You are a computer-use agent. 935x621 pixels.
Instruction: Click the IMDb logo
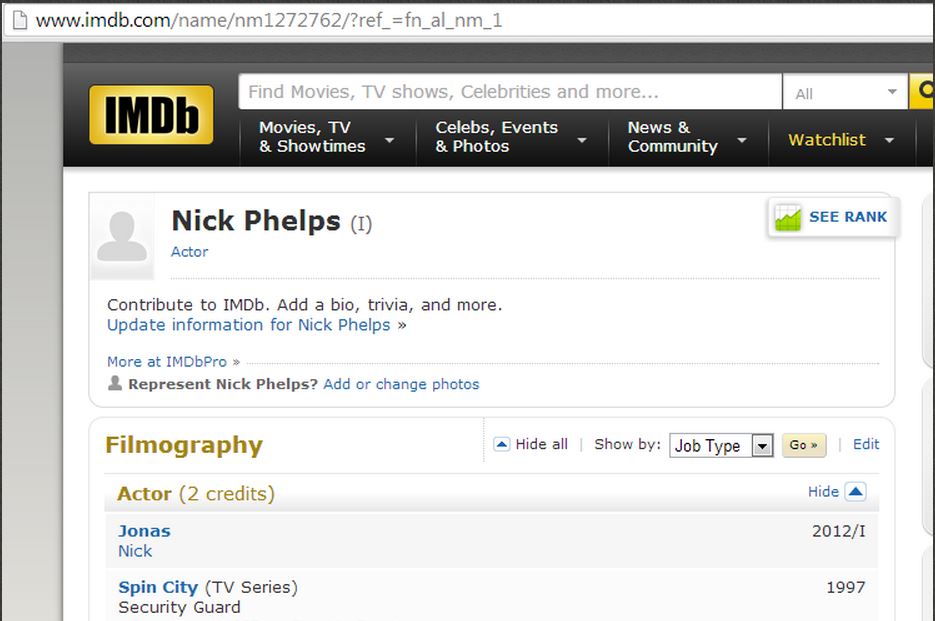pyautogui.click(x=151, y=115)
